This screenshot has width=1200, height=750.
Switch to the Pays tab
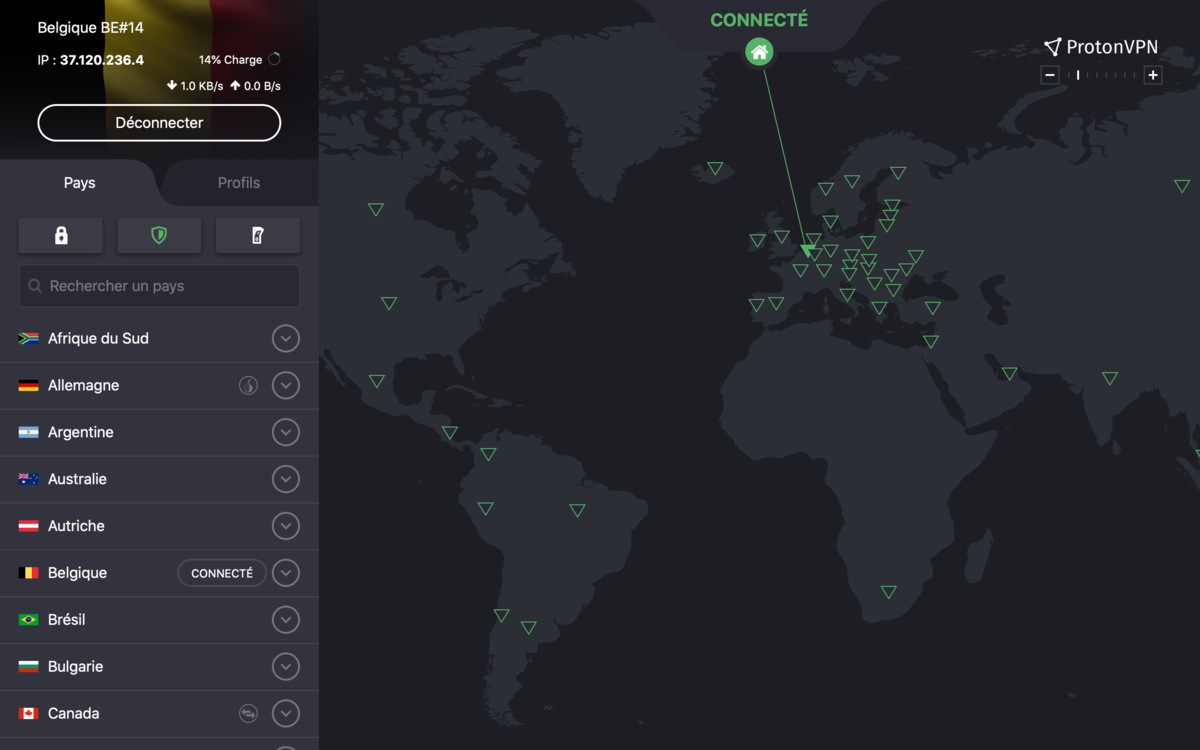click(x=80, y=183)
